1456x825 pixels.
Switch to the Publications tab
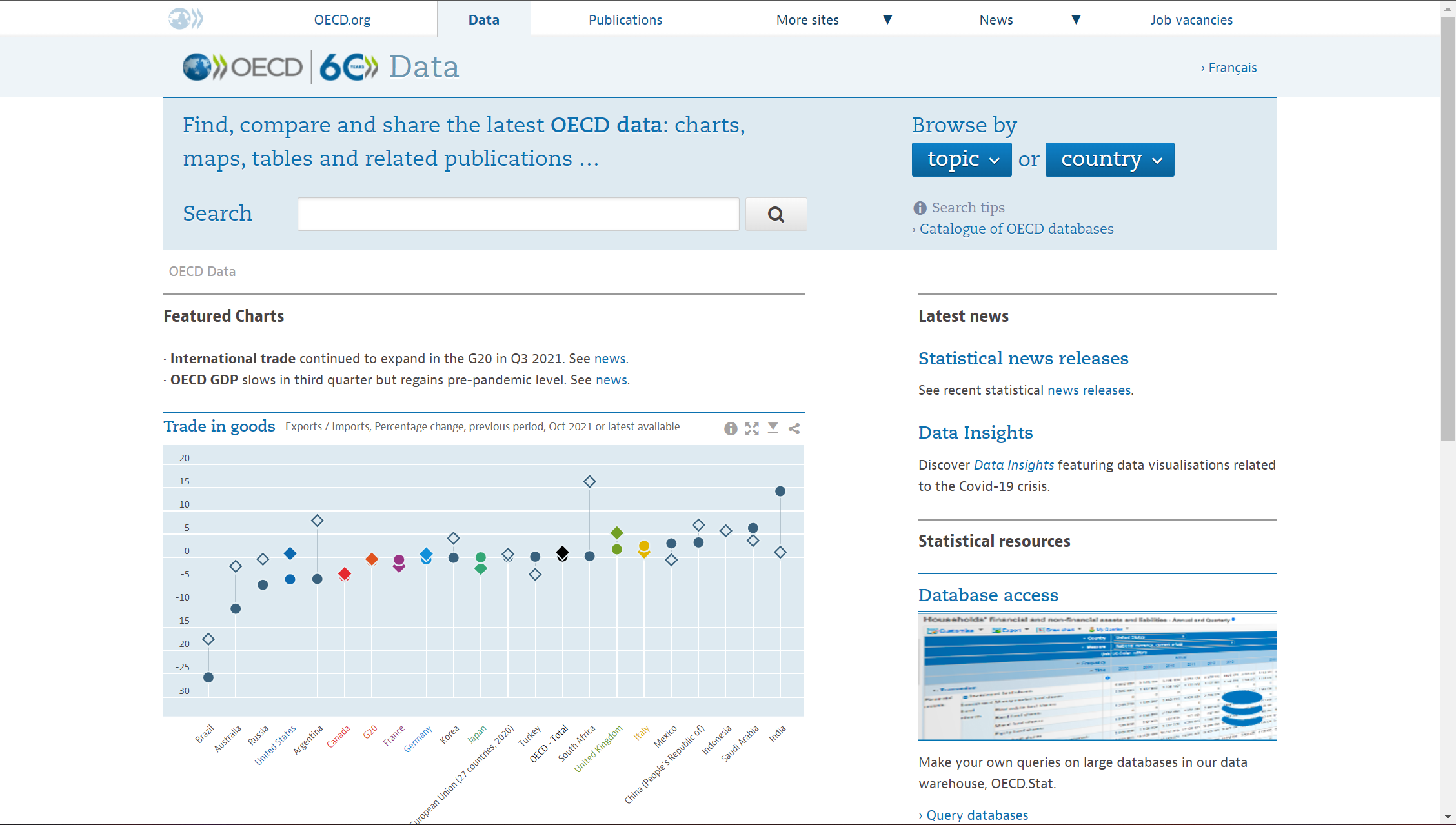pos(625,19)
